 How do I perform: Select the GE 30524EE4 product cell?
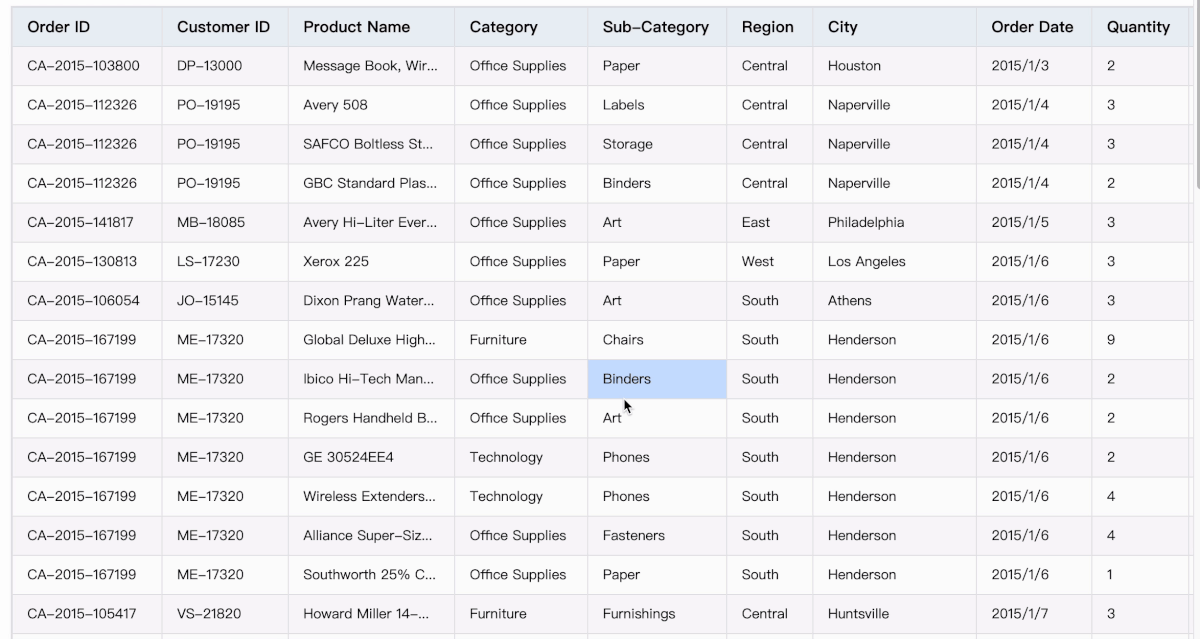(348, 457)
